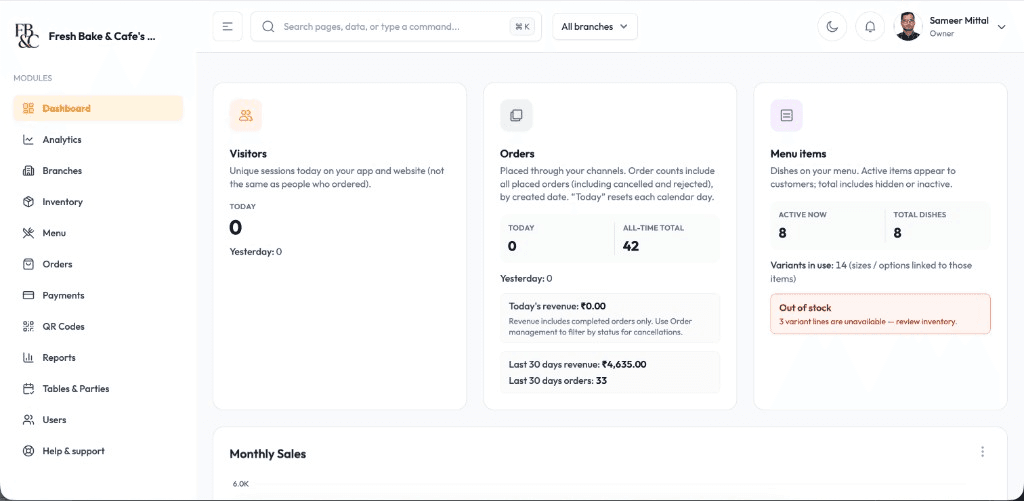Open QR Codes page
The width and height of the screenshot is (1024, 501).
pyautogui.click(x=98, y=327)
